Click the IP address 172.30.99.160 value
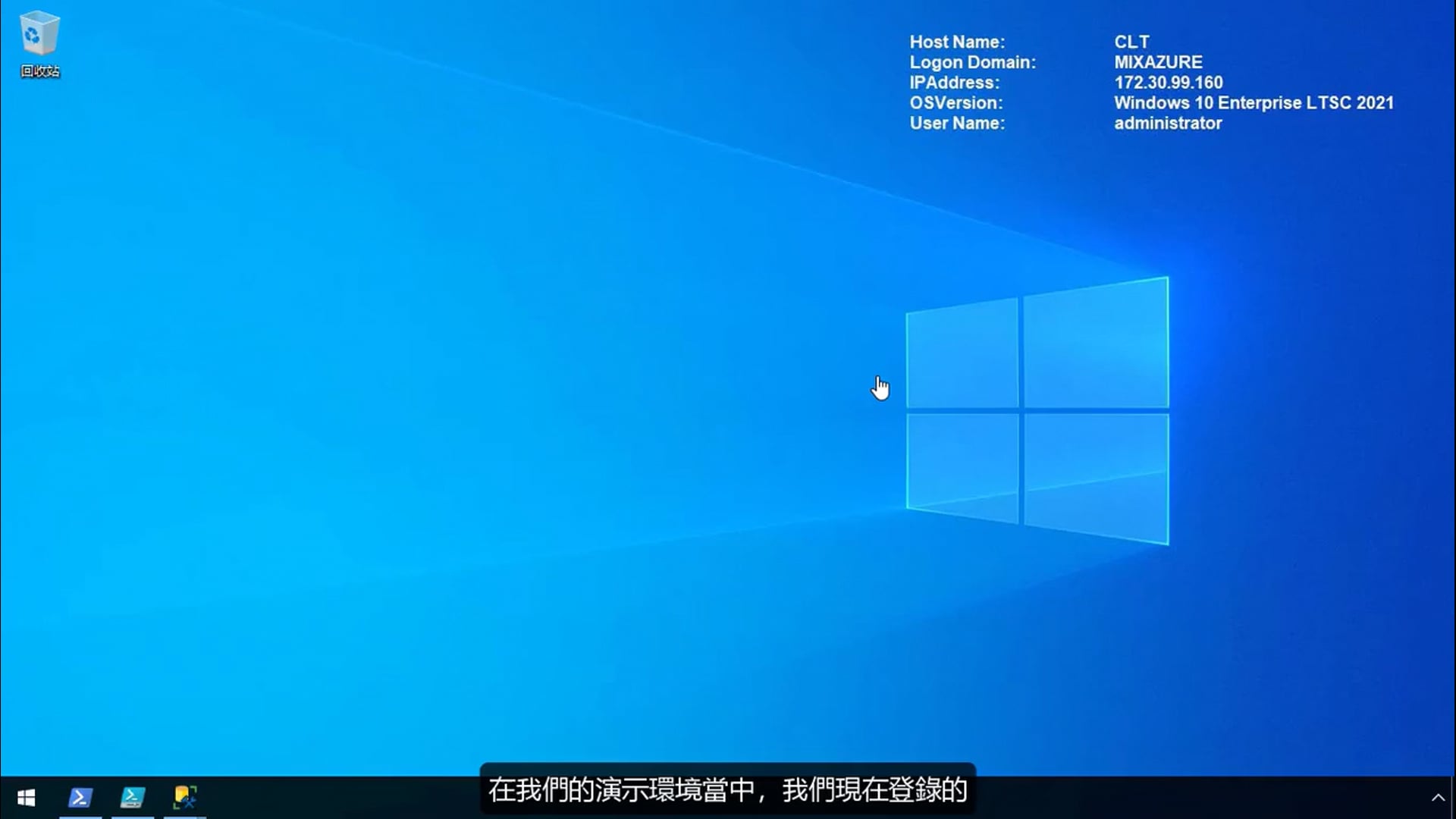Screen dimensions: 1456x819 click(x=1168, y=83)
